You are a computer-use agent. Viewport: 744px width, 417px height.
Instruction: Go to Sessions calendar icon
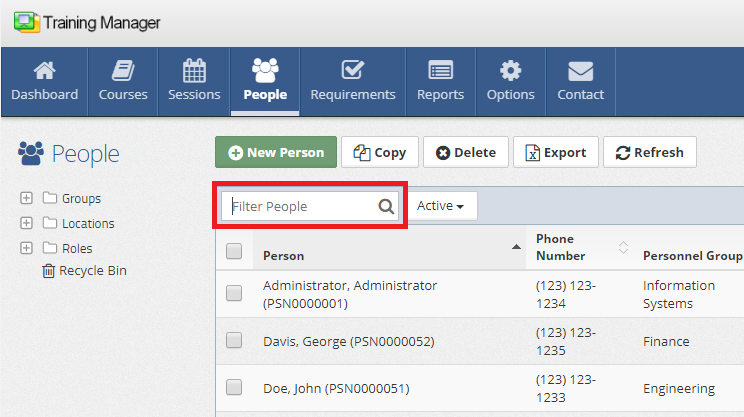point(194,72)
